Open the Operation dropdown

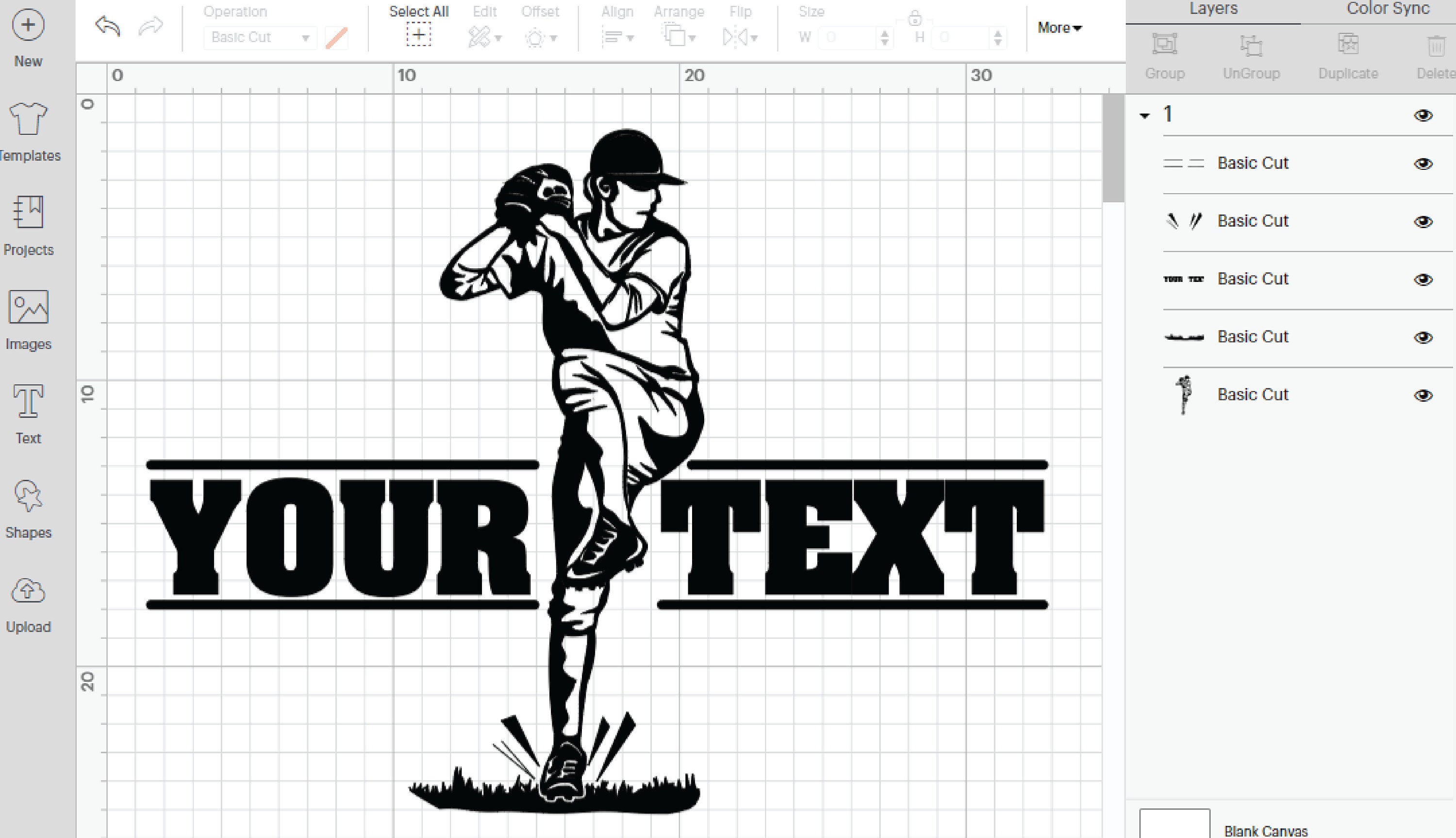260,37
